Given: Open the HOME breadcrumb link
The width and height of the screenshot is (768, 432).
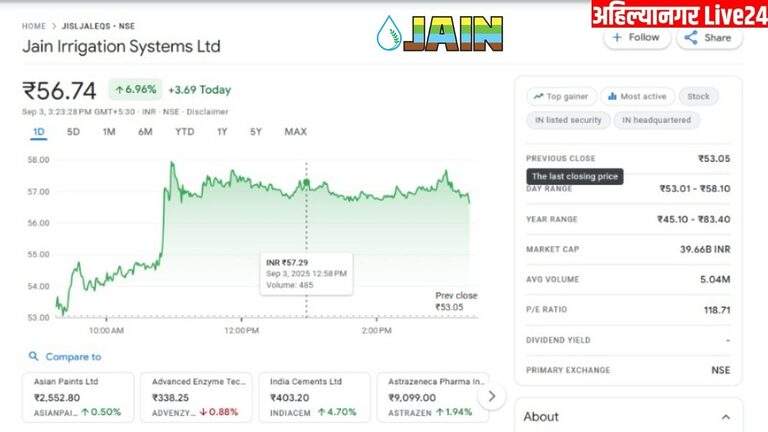Looking at the screenshot, I should click(x=34, y=24).
